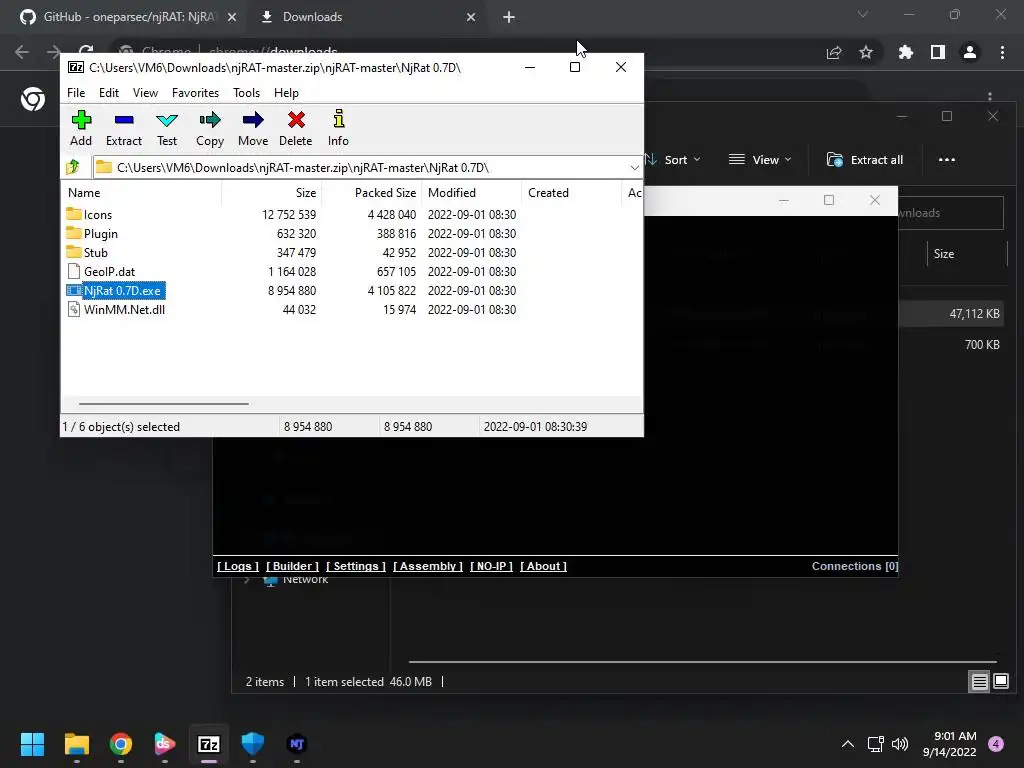
Task: Open the View menu in 7-Zip
Action: pyautogui.click(x=145, y=93)
